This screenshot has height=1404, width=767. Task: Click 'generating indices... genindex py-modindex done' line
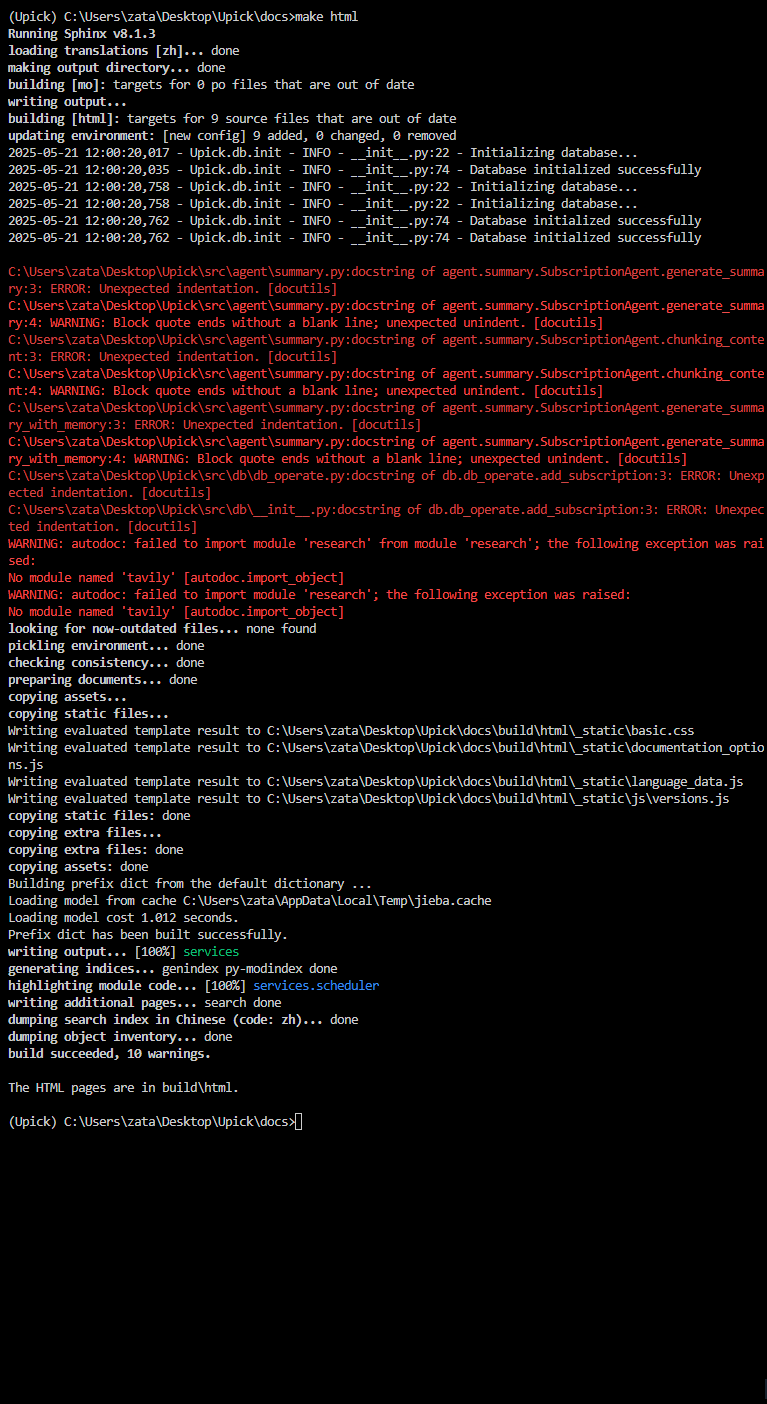click(173, 969)
